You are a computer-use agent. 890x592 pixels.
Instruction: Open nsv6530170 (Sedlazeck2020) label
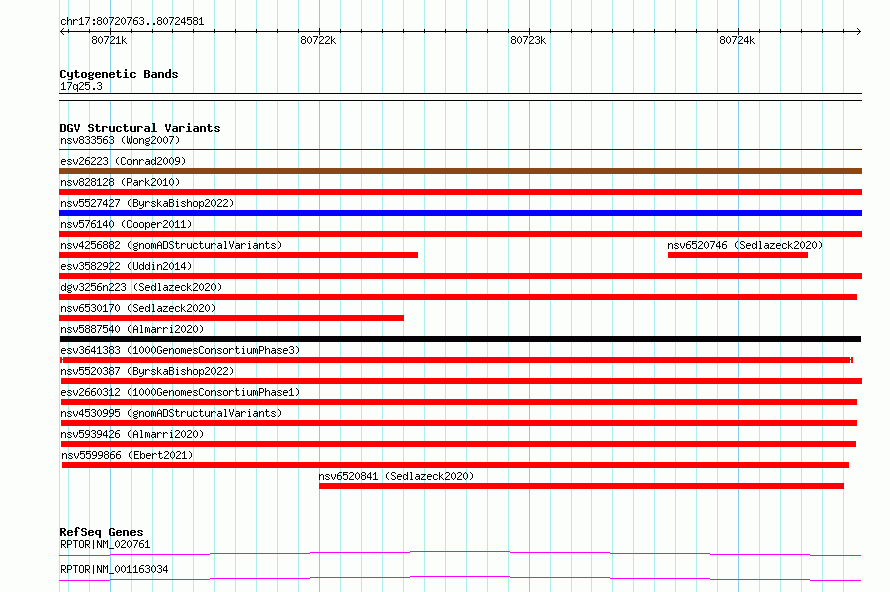pyautogui.click(x=138, y=308)
